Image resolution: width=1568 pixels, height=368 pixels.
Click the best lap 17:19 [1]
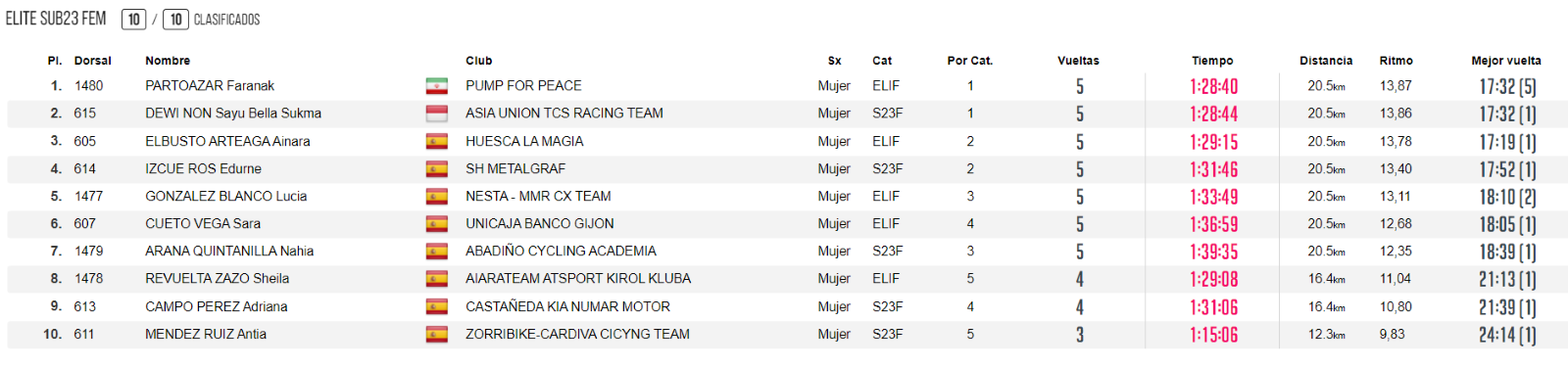click(x=1507, y=142)
